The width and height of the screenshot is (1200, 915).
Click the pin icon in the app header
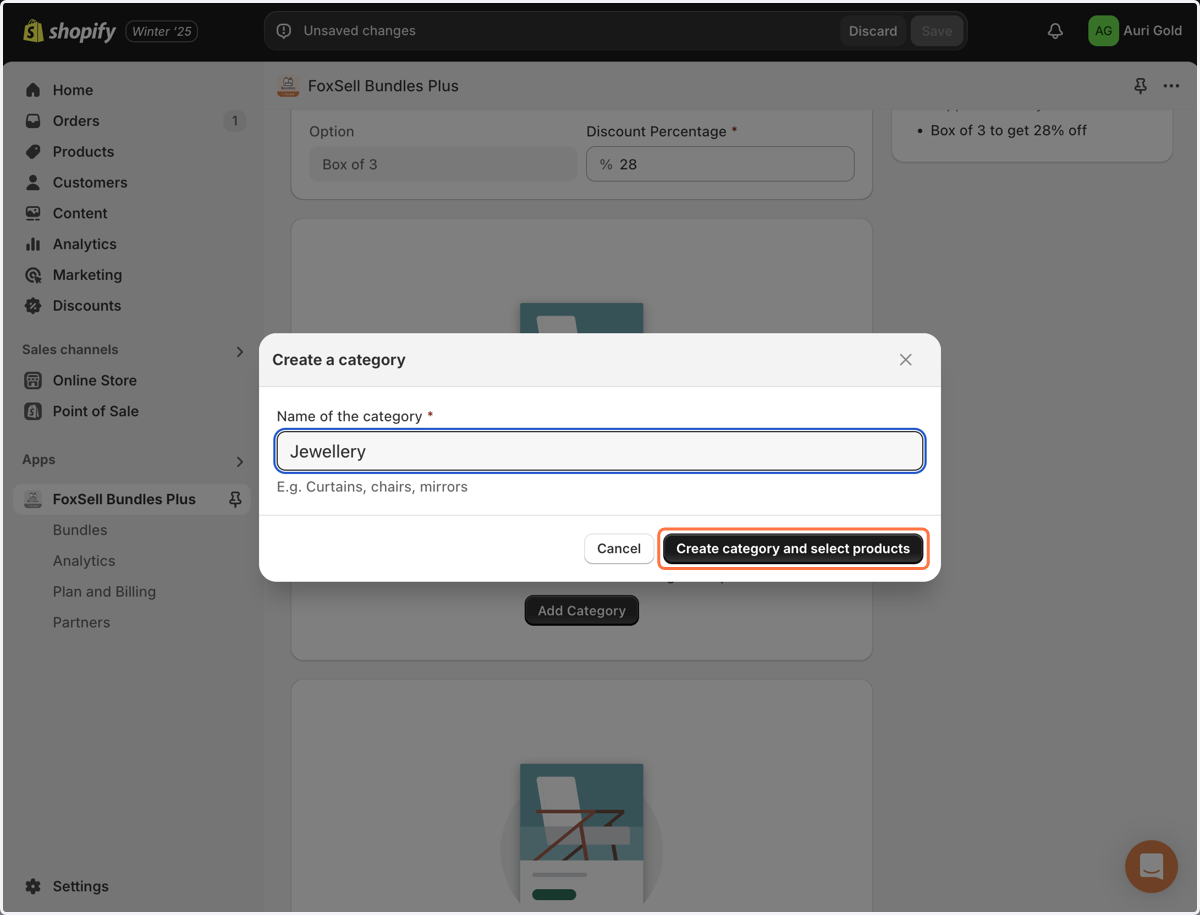pyautogui.click(x=1140, y=87)
